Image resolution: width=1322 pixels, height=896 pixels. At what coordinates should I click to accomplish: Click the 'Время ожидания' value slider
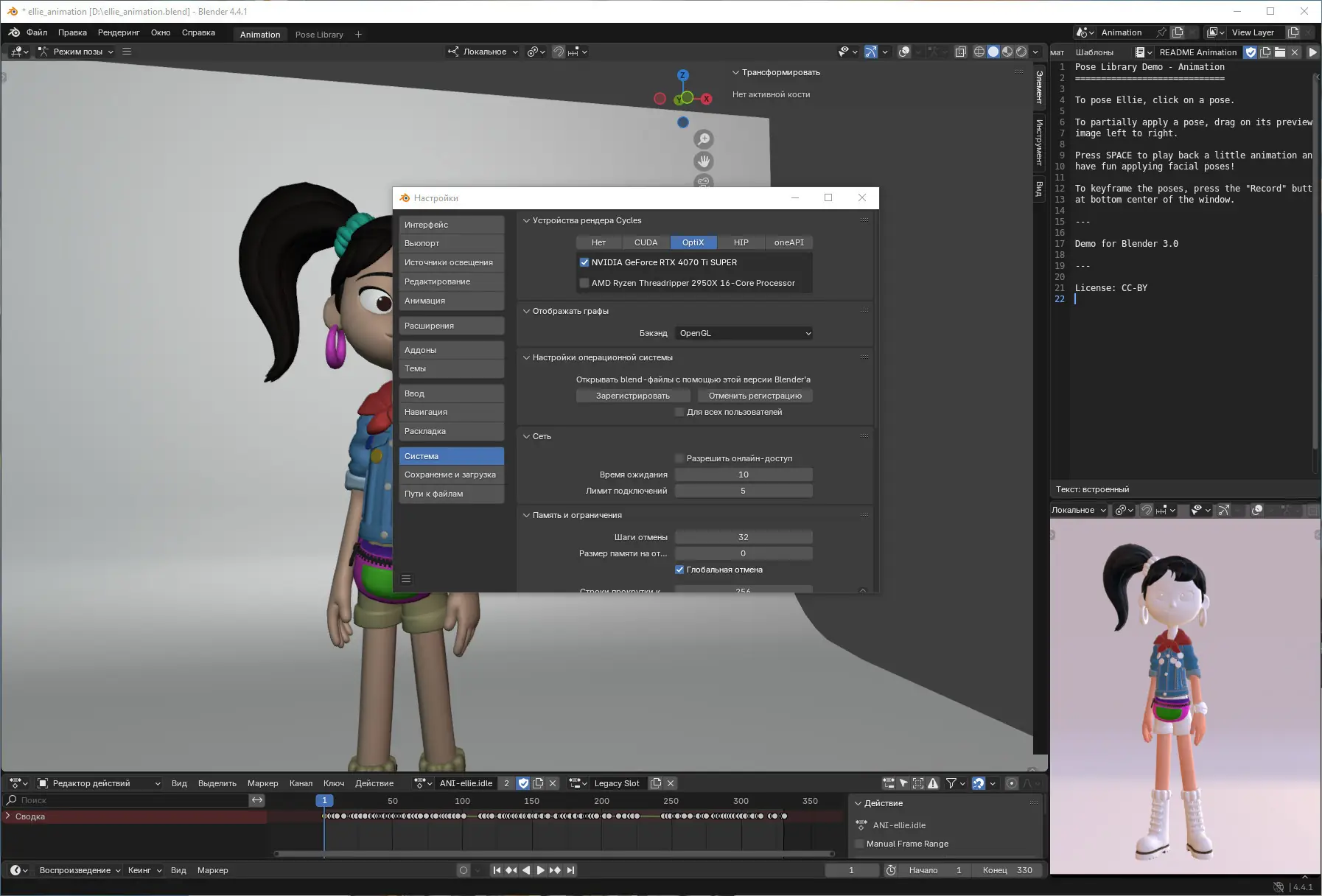744,475
